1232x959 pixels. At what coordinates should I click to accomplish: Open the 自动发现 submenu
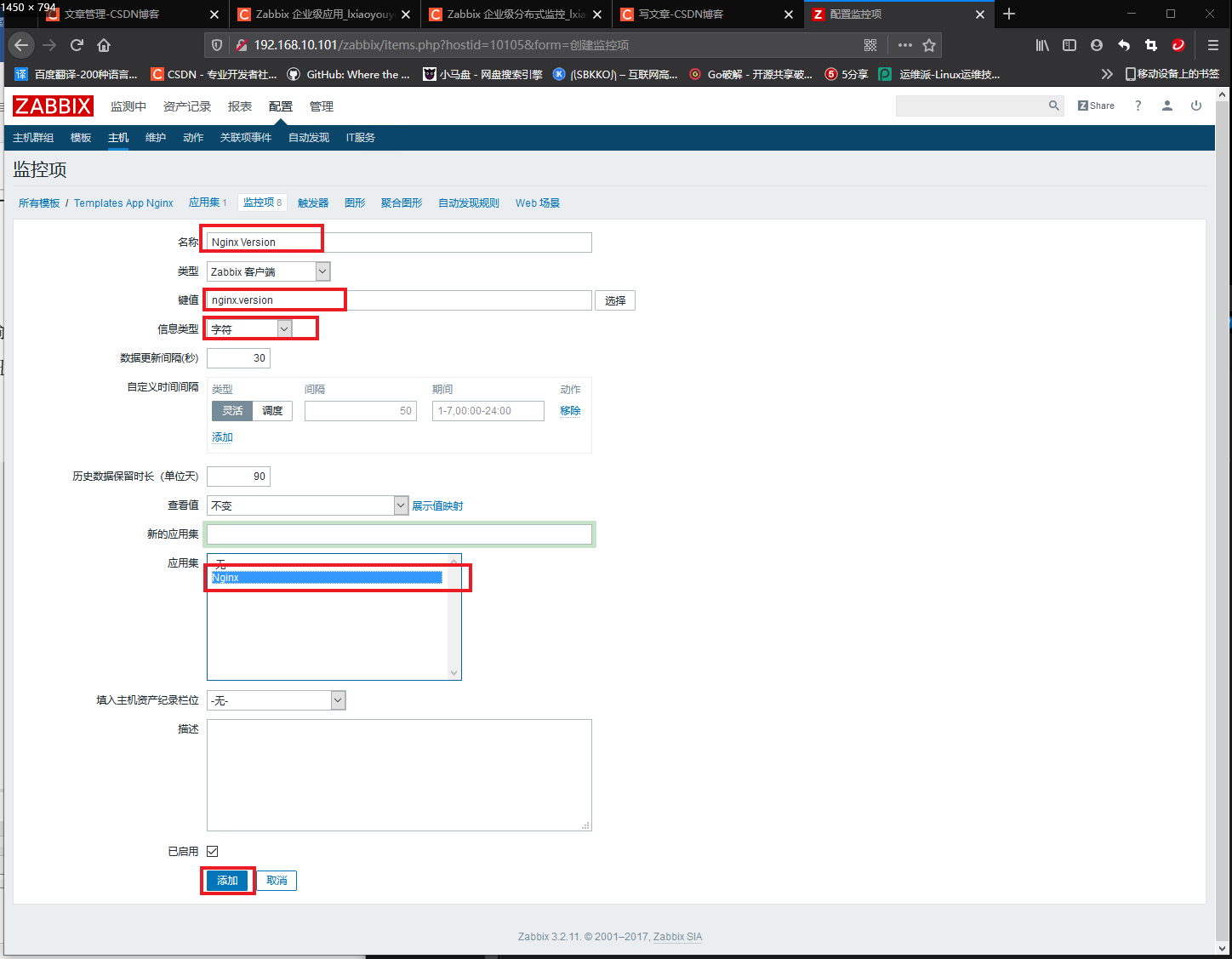point(309,138)
